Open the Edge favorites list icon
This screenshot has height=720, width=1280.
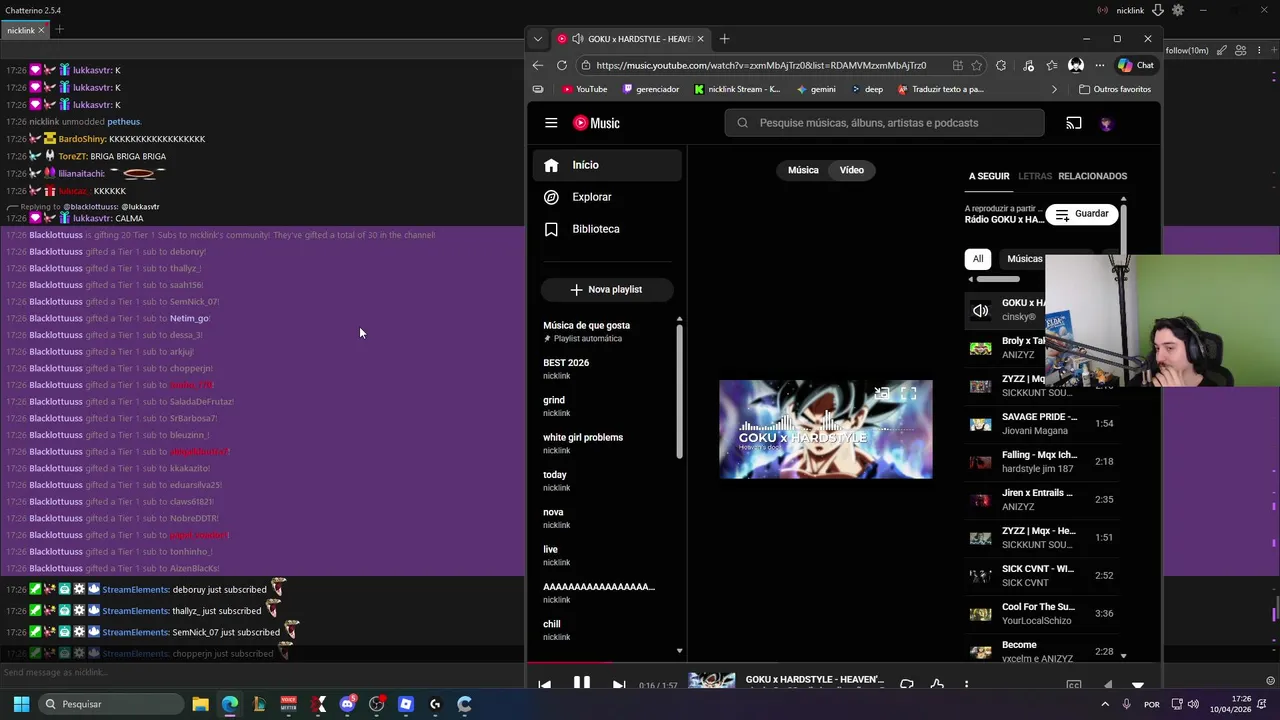click(1052, 65)
